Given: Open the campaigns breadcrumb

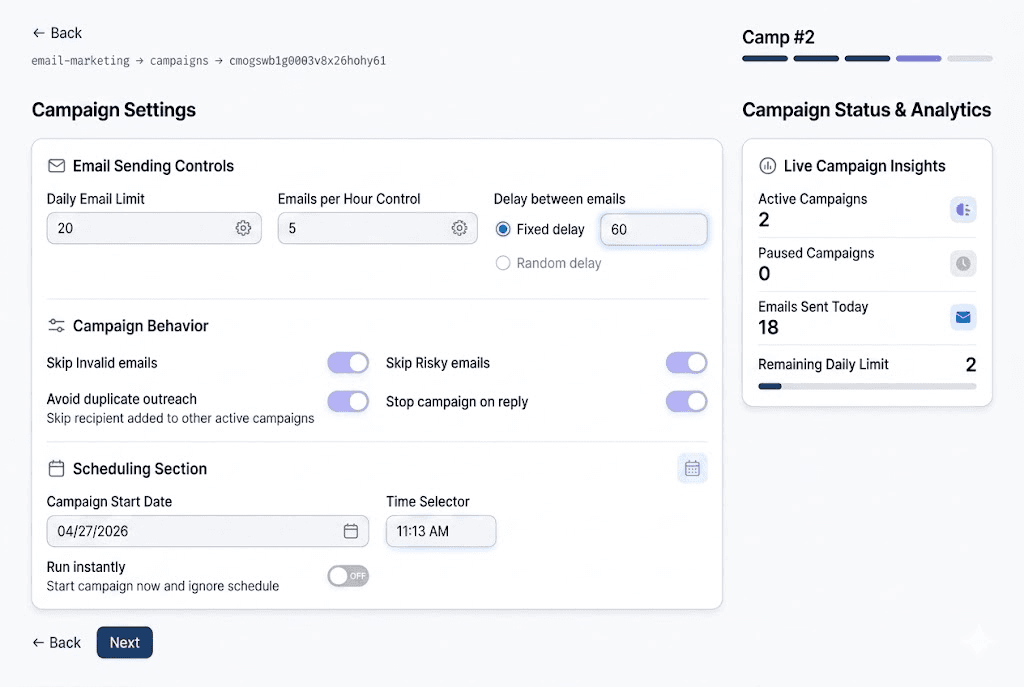Looking at the screenshot, I should [x=179, y=61].
